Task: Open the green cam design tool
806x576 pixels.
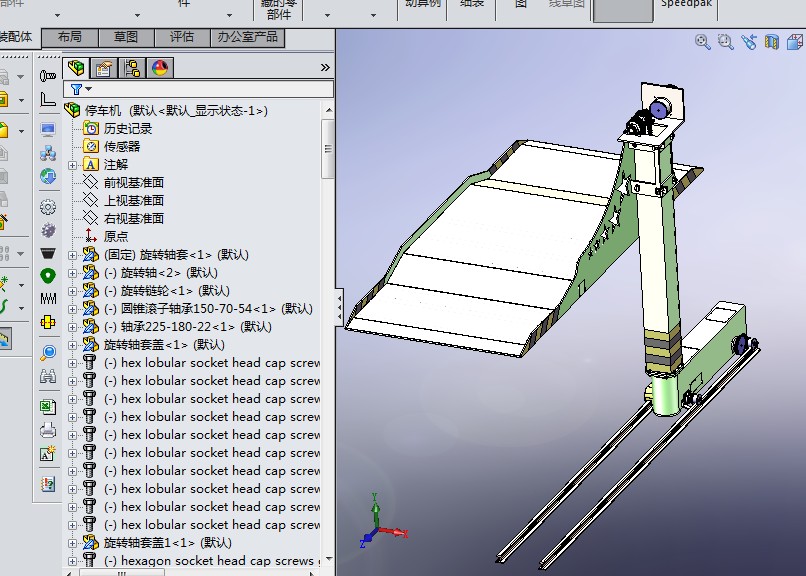Action: [48, 276]
